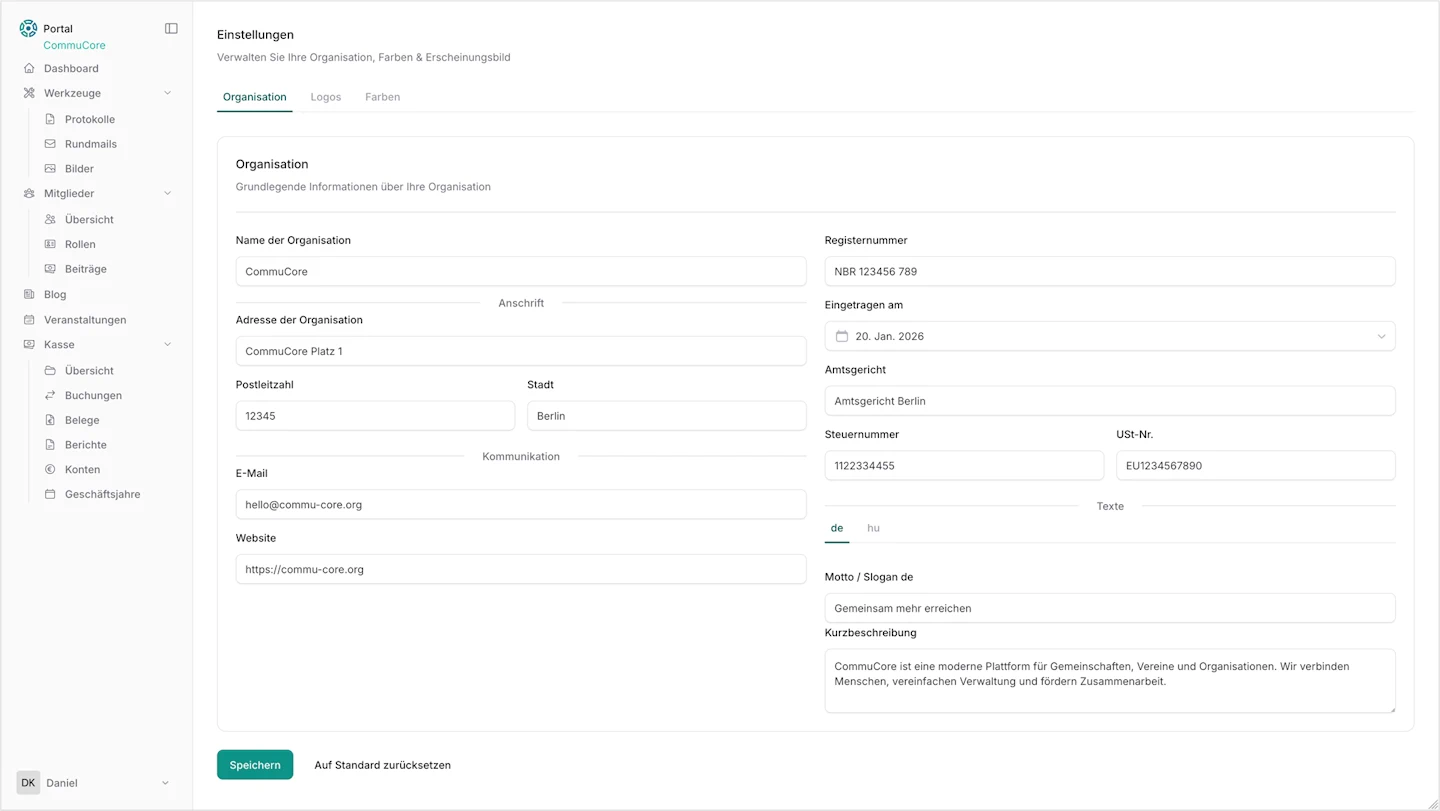
Task: Click into the Steuernummer input field
Action: [964, 465]
